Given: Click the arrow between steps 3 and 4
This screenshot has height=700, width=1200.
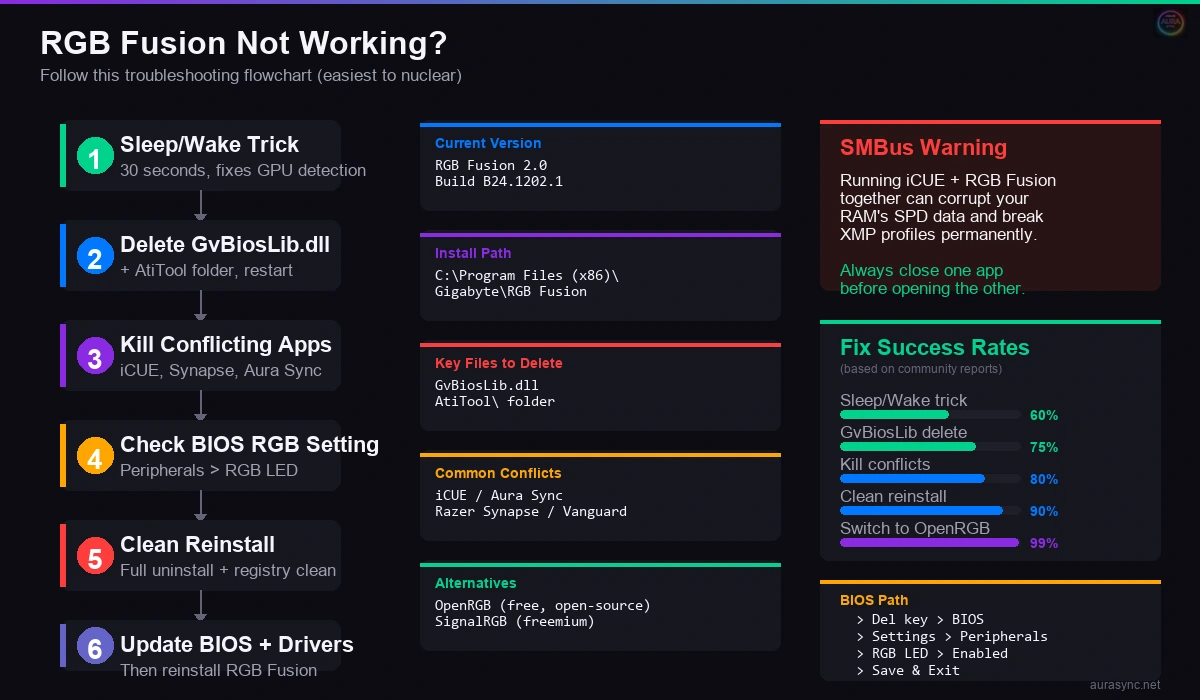Looking at the screenshot, I should 200,403.
